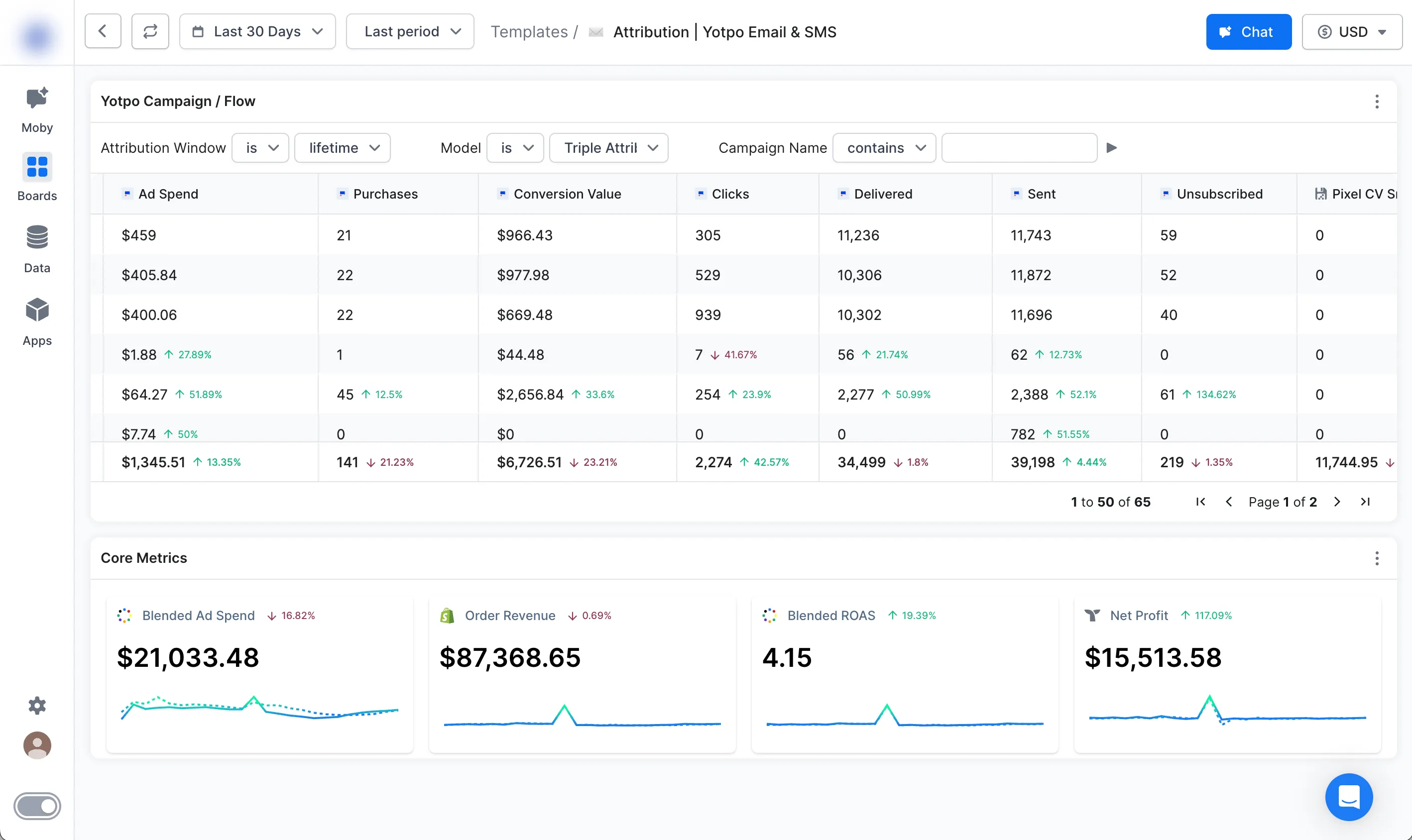The height and width of the screenshot is (840, 1412).
Task: Run campaign name filter play arrow
Action: point(1112,148)
